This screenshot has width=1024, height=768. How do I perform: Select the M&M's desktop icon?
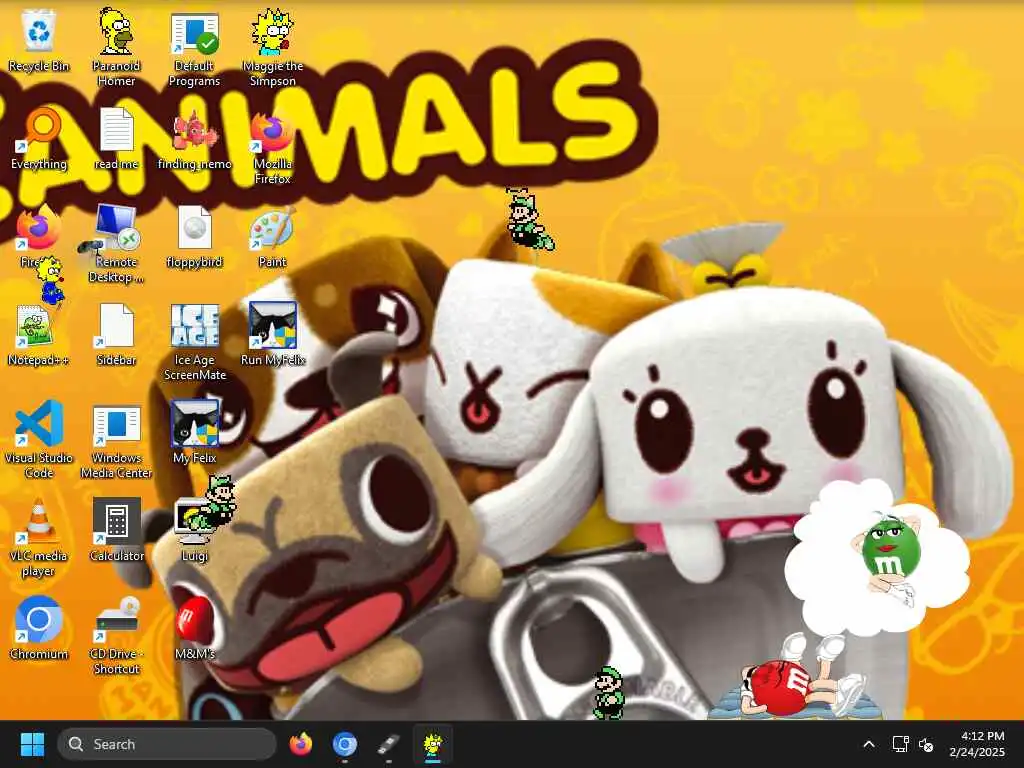pos(194,628)
